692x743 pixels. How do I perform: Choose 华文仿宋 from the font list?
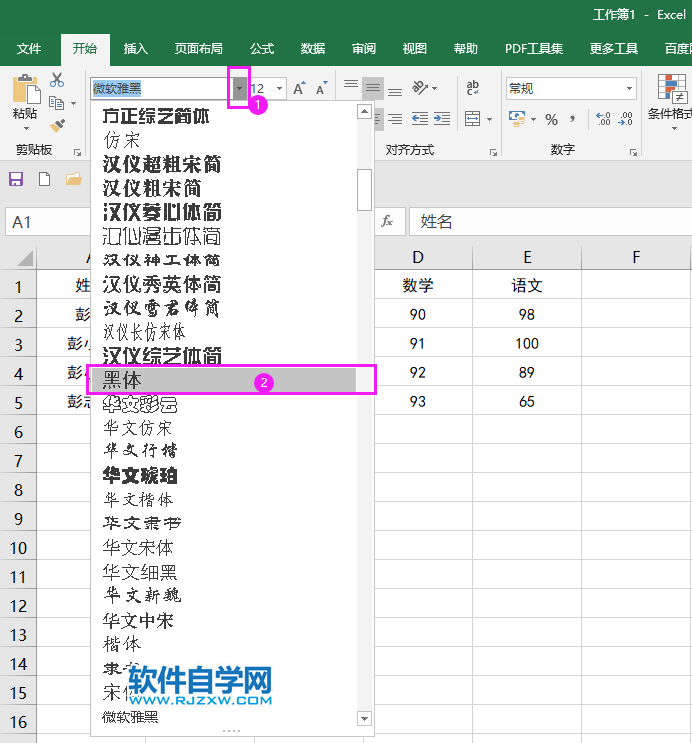(x=223, y=428)
